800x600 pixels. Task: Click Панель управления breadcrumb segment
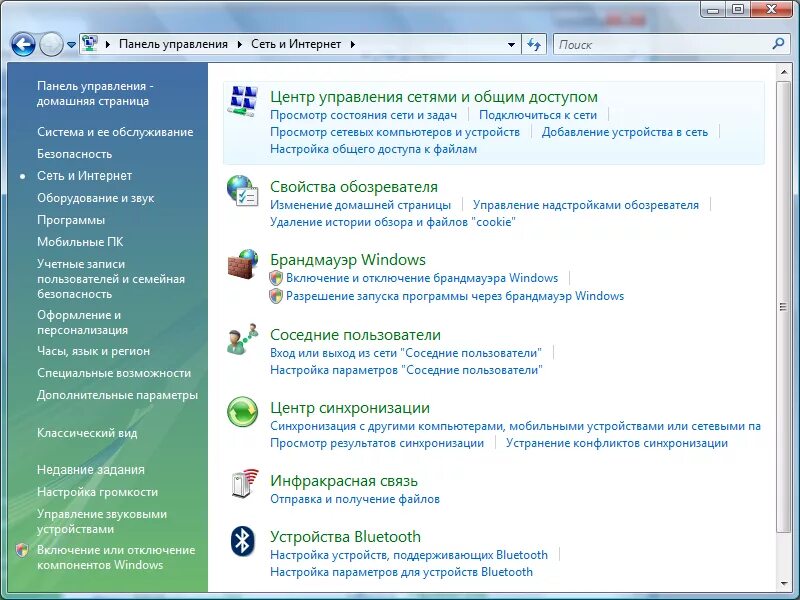coord(173,44)
